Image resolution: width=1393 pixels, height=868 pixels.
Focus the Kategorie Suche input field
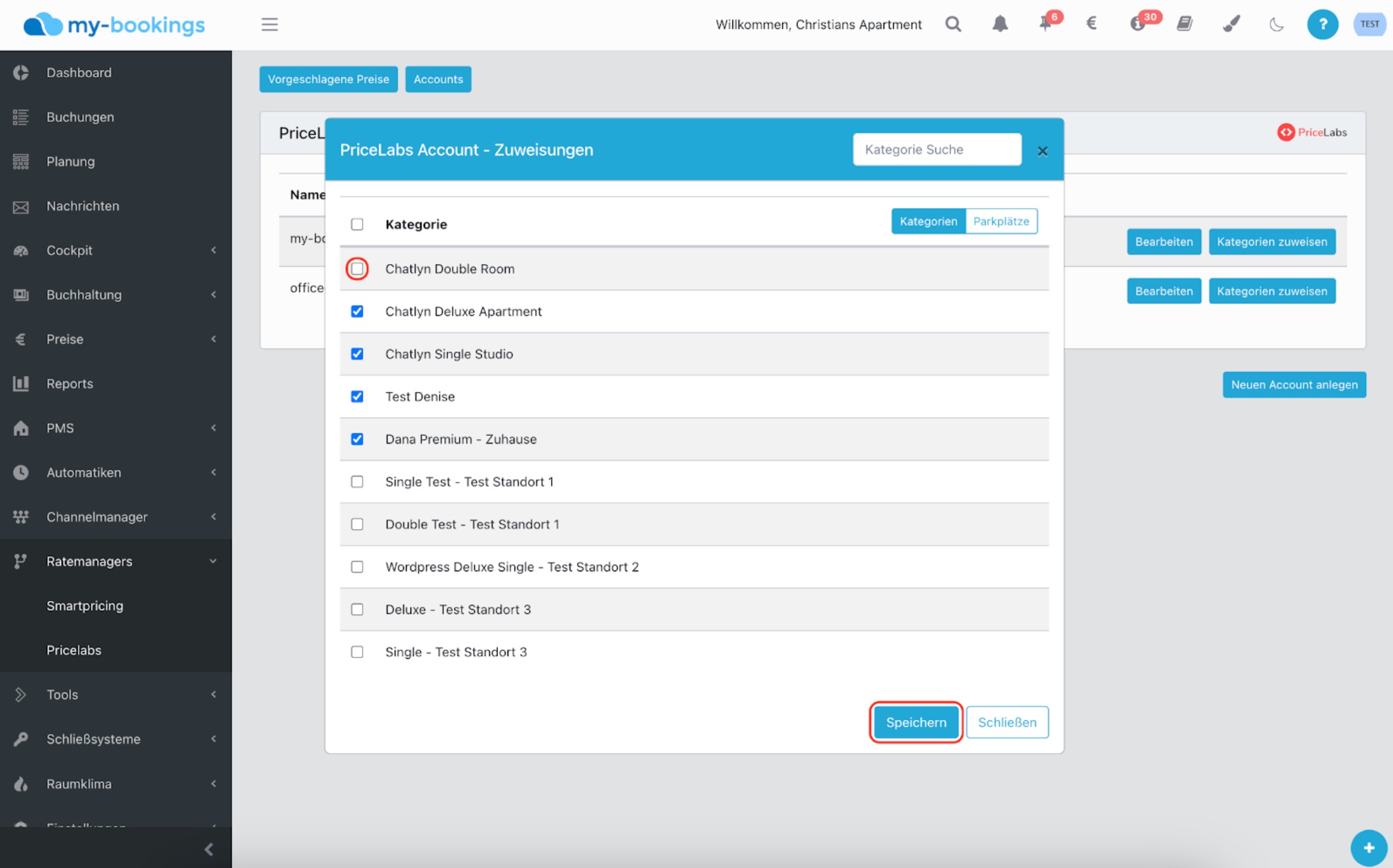(937, 149)
